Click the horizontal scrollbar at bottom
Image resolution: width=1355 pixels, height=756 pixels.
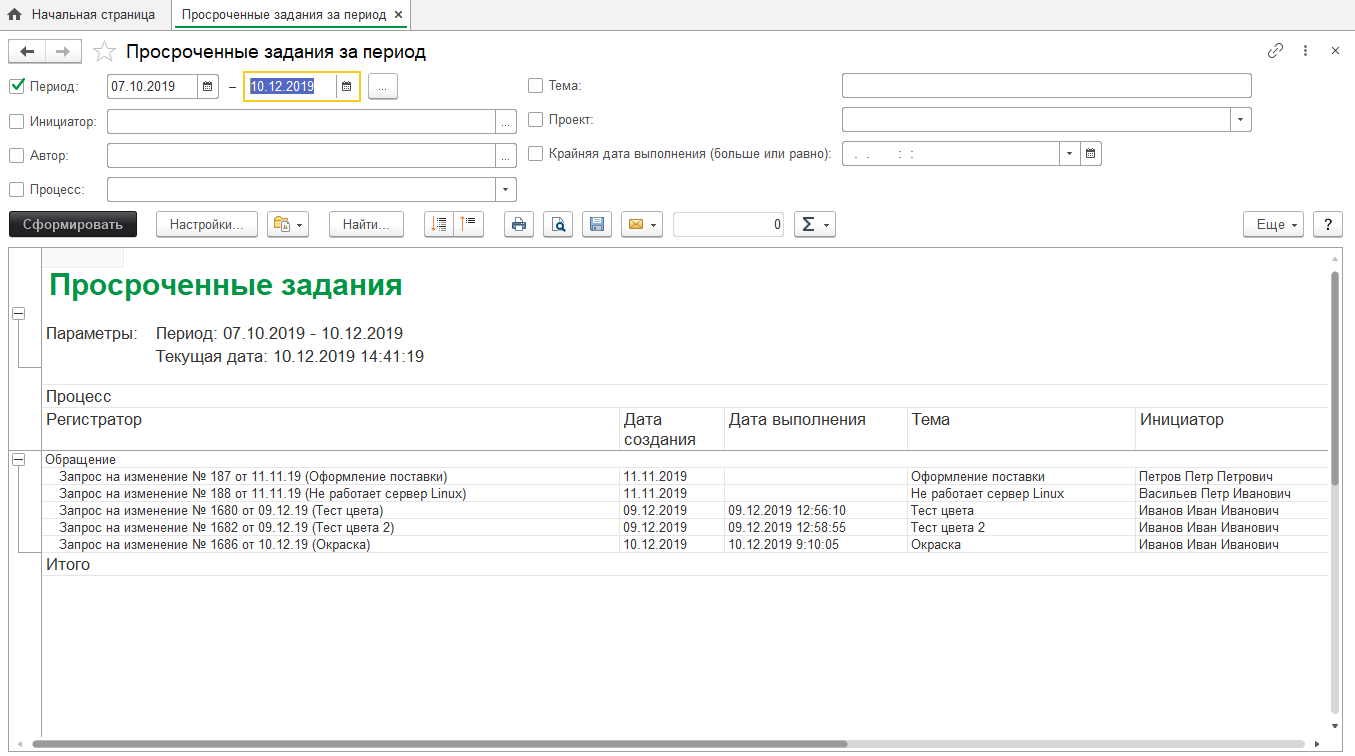click(x=440, y=744)
